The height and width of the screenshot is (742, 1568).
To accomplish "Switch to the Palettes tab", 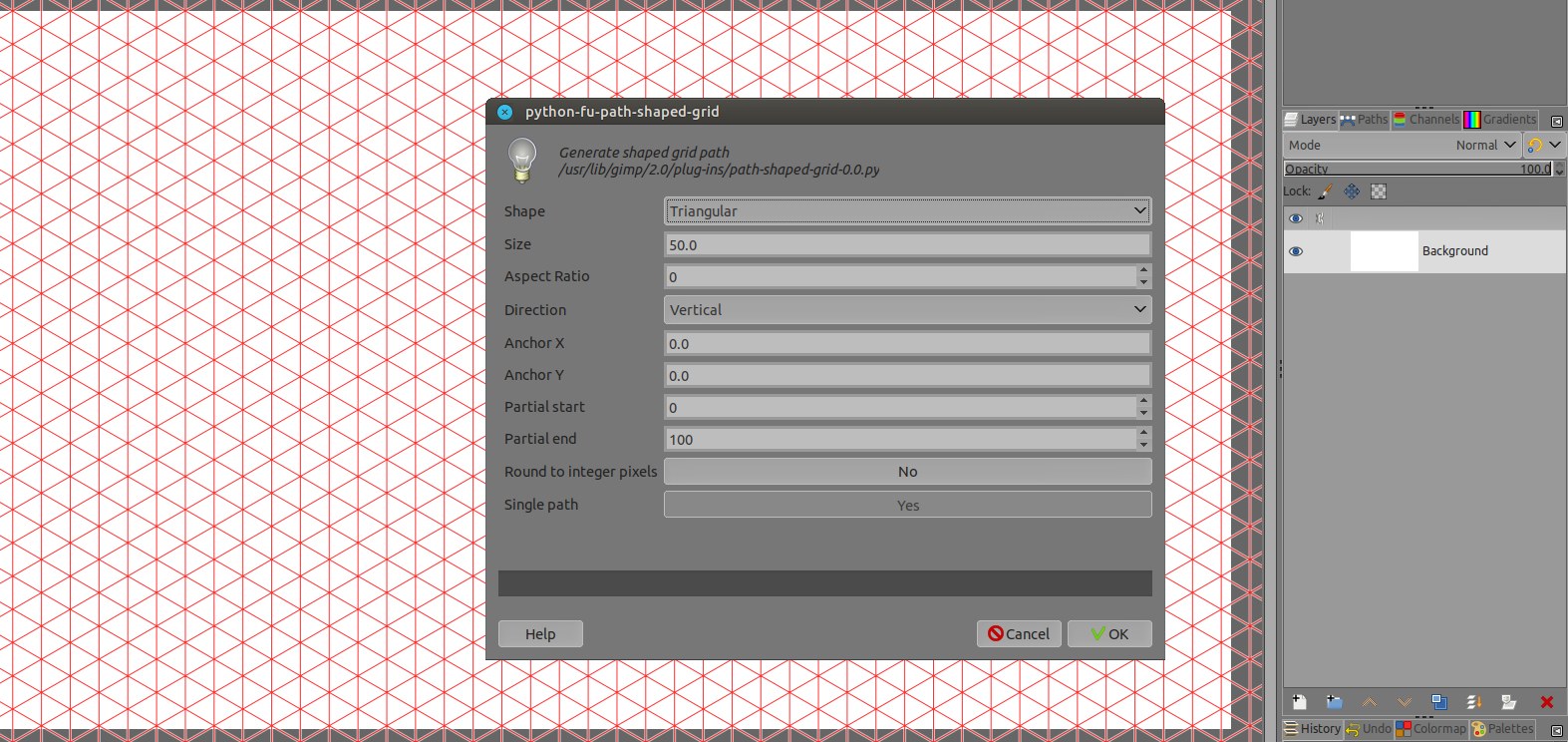I will pyautogui.click(x=1504, y=729).
